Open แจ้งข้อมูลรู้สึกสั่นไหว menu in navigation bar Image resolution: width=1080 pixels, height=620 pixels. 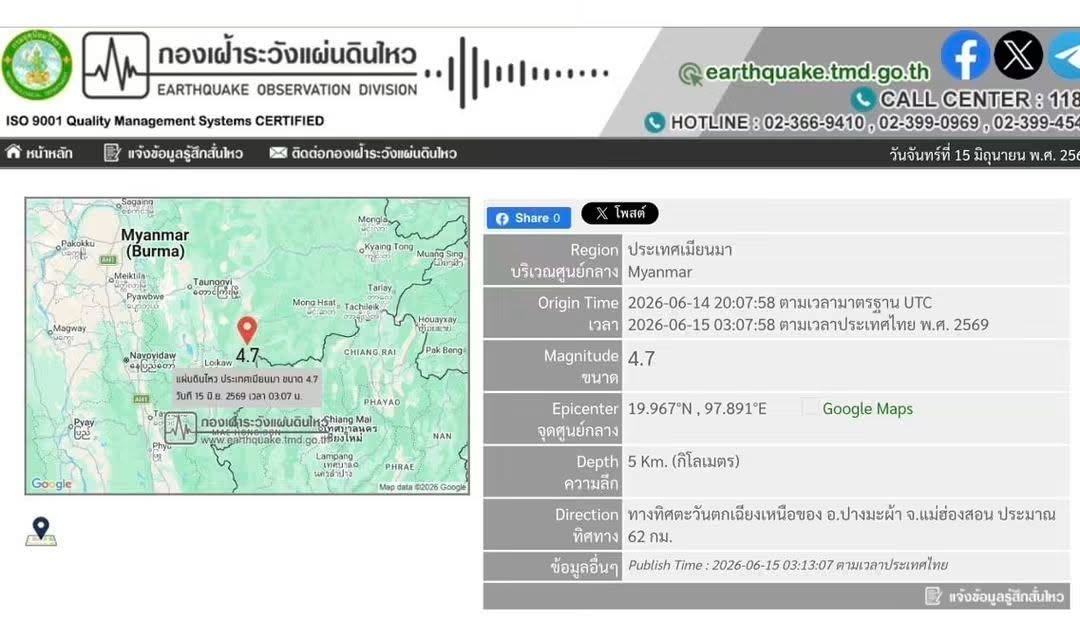click(x=185, y=153)
